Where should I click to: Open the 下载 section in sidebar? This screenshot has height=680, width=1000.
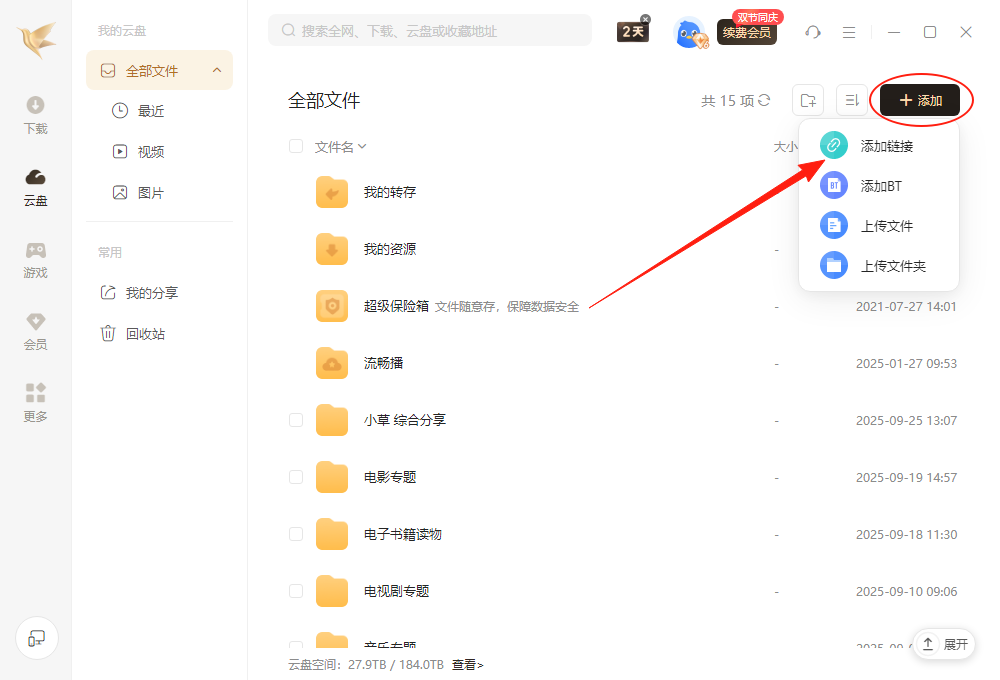pyautogui.click(x=35, y=114)
